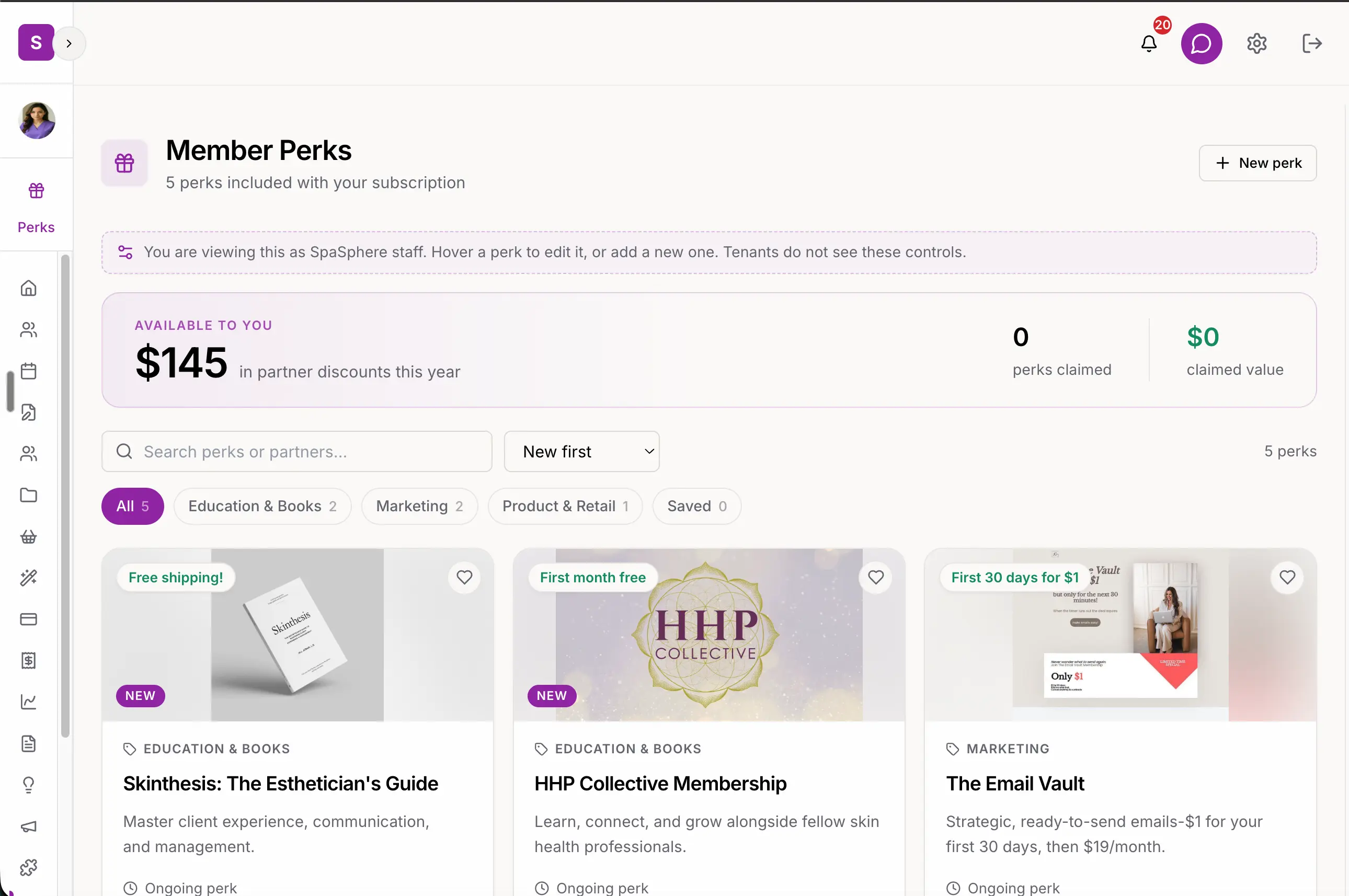Open the calendar icon in sidebar

[x=29, y=371]
